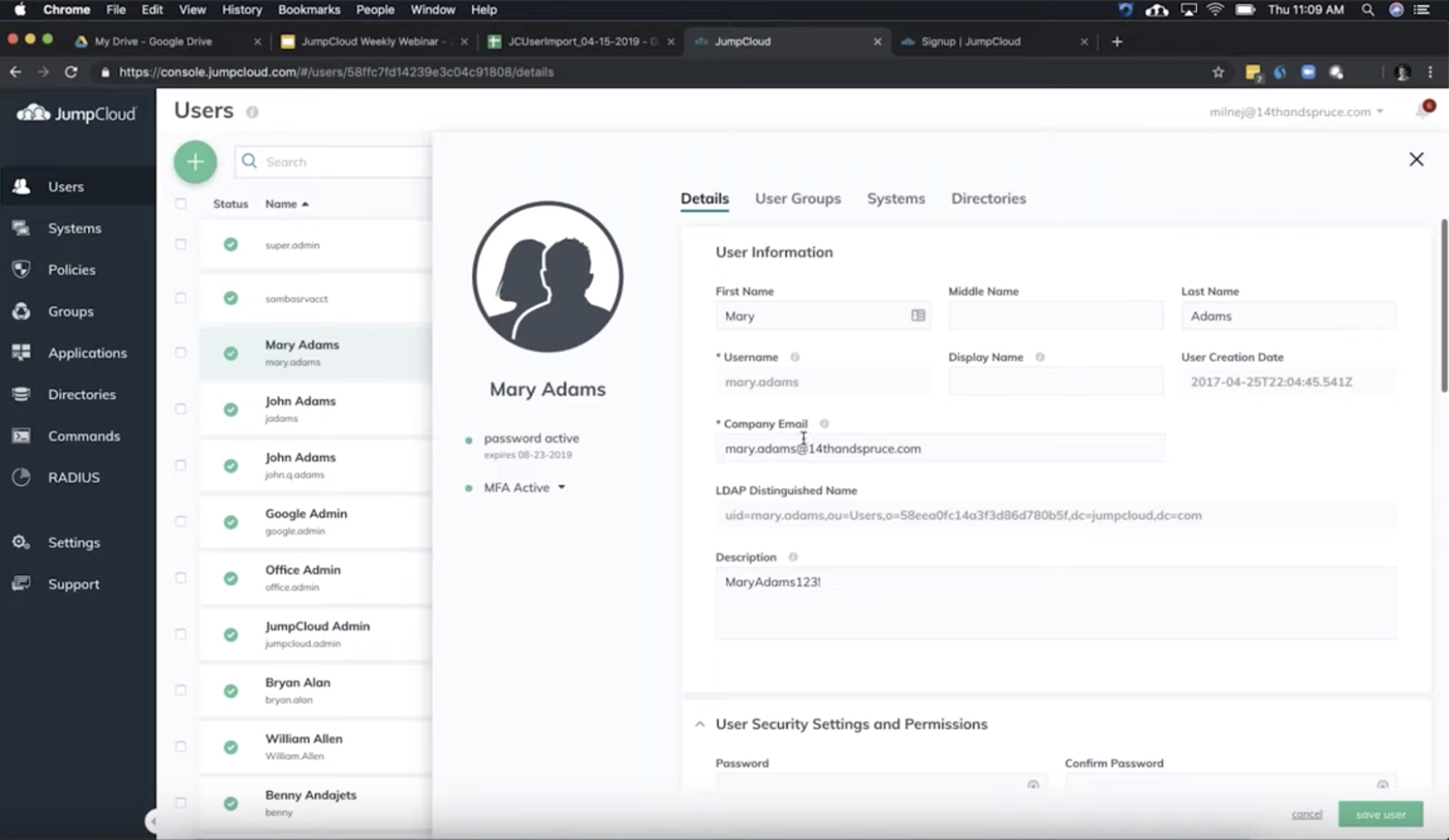This screenshot has height=840, width=1449.
Task: Select the Details tab
Action: point(705,198)
